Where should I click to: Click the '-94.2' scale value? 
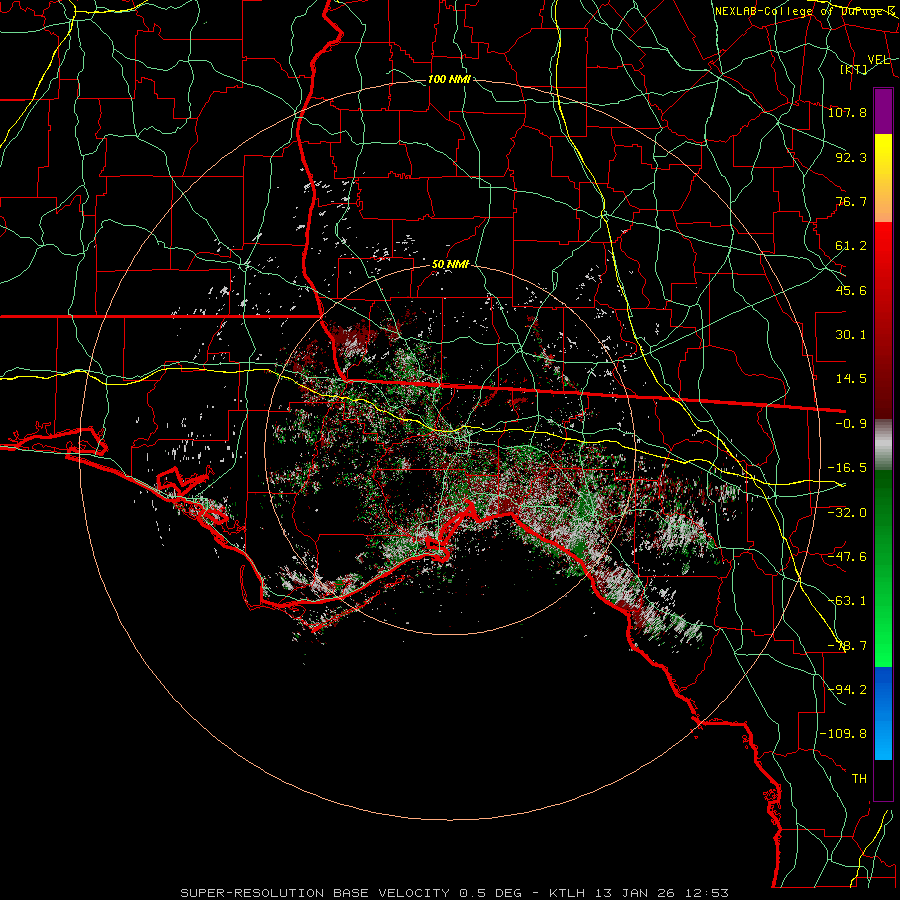pyautogui.click(x=847, y=690)
